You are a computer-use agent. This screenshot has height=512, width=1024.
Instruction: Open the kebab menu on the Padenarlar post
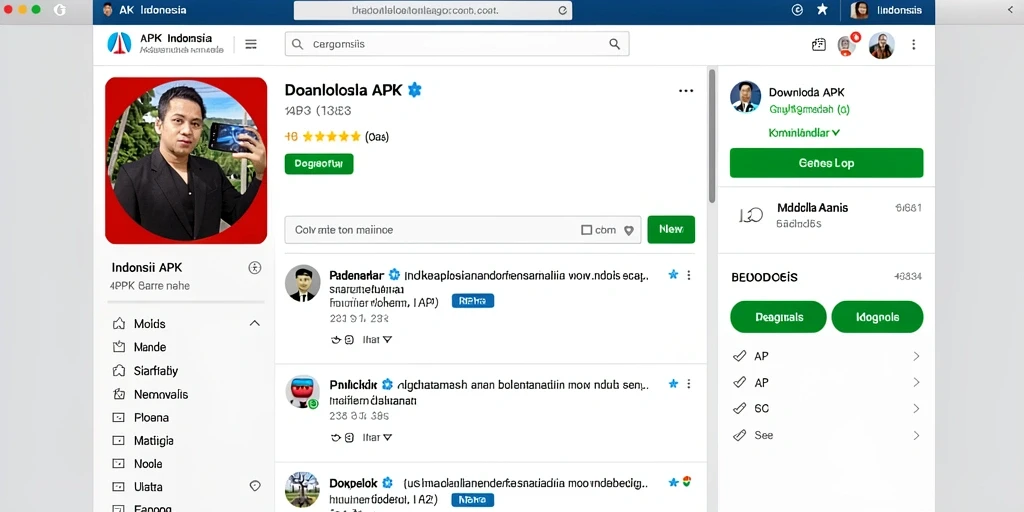(688, 275)
